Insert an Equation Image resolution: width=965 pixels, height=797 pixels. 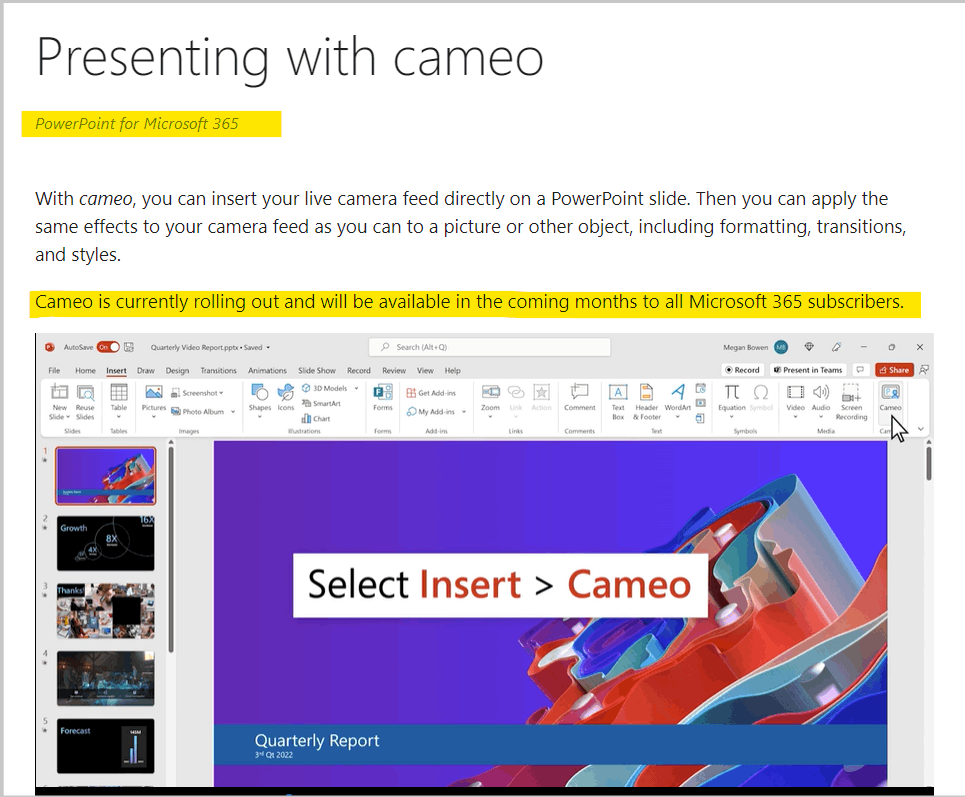point(732,398)
